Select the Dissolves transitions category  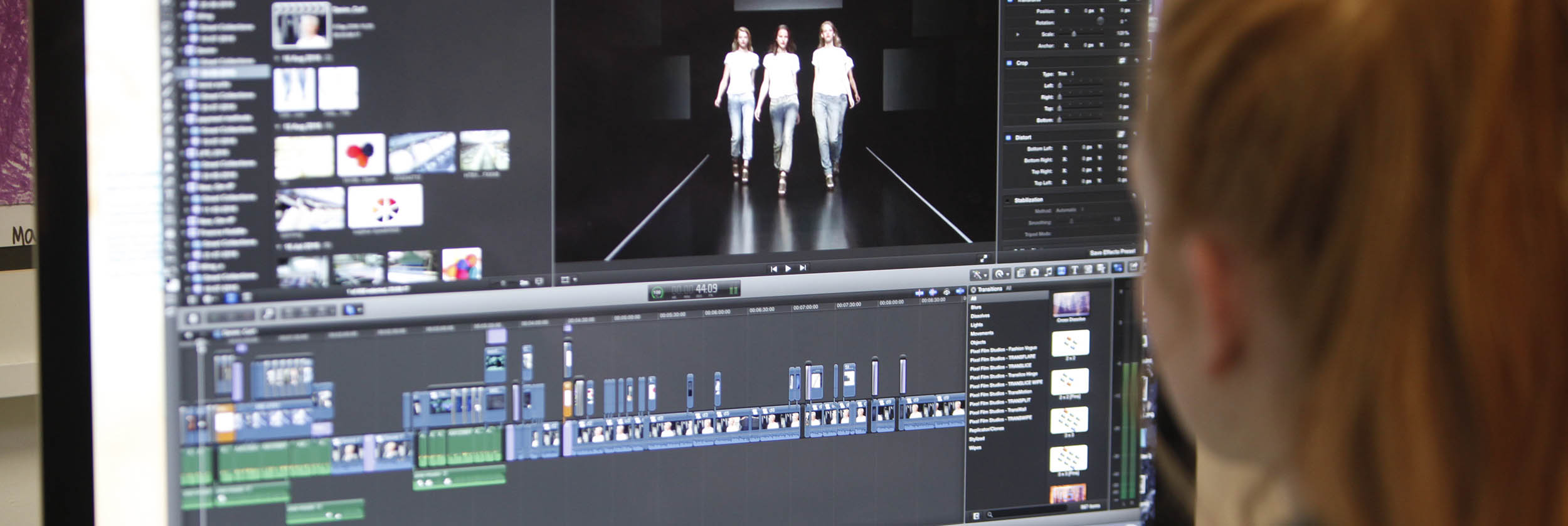pos(980,316)
